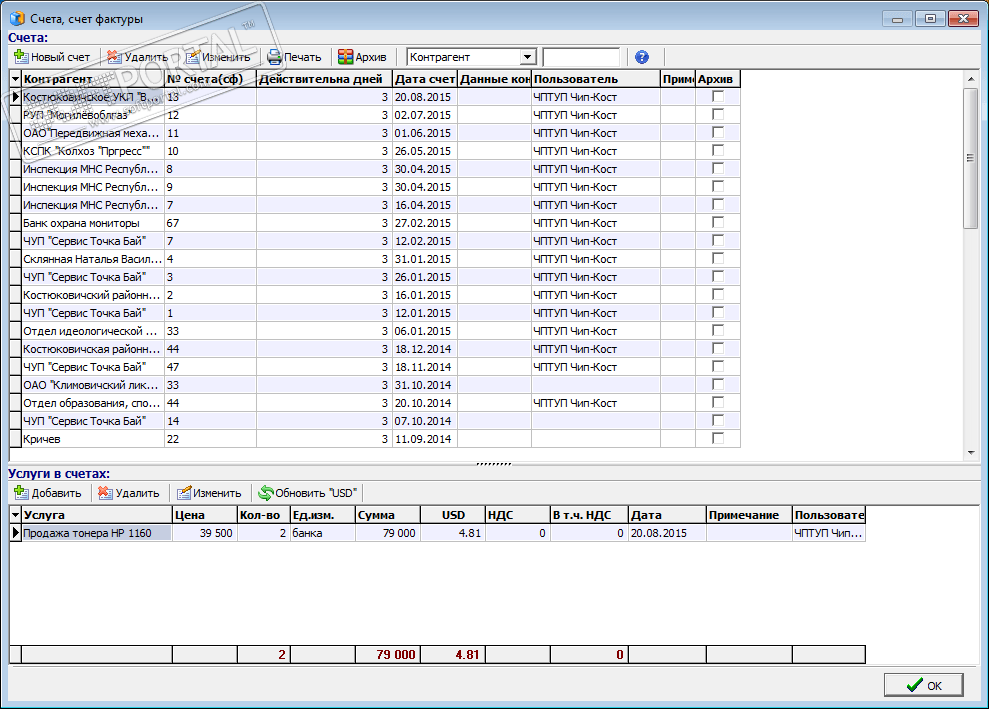Viewport: 989px width, 709px height.
Task: Click invoices Архив column header
Action: (718, 79)
